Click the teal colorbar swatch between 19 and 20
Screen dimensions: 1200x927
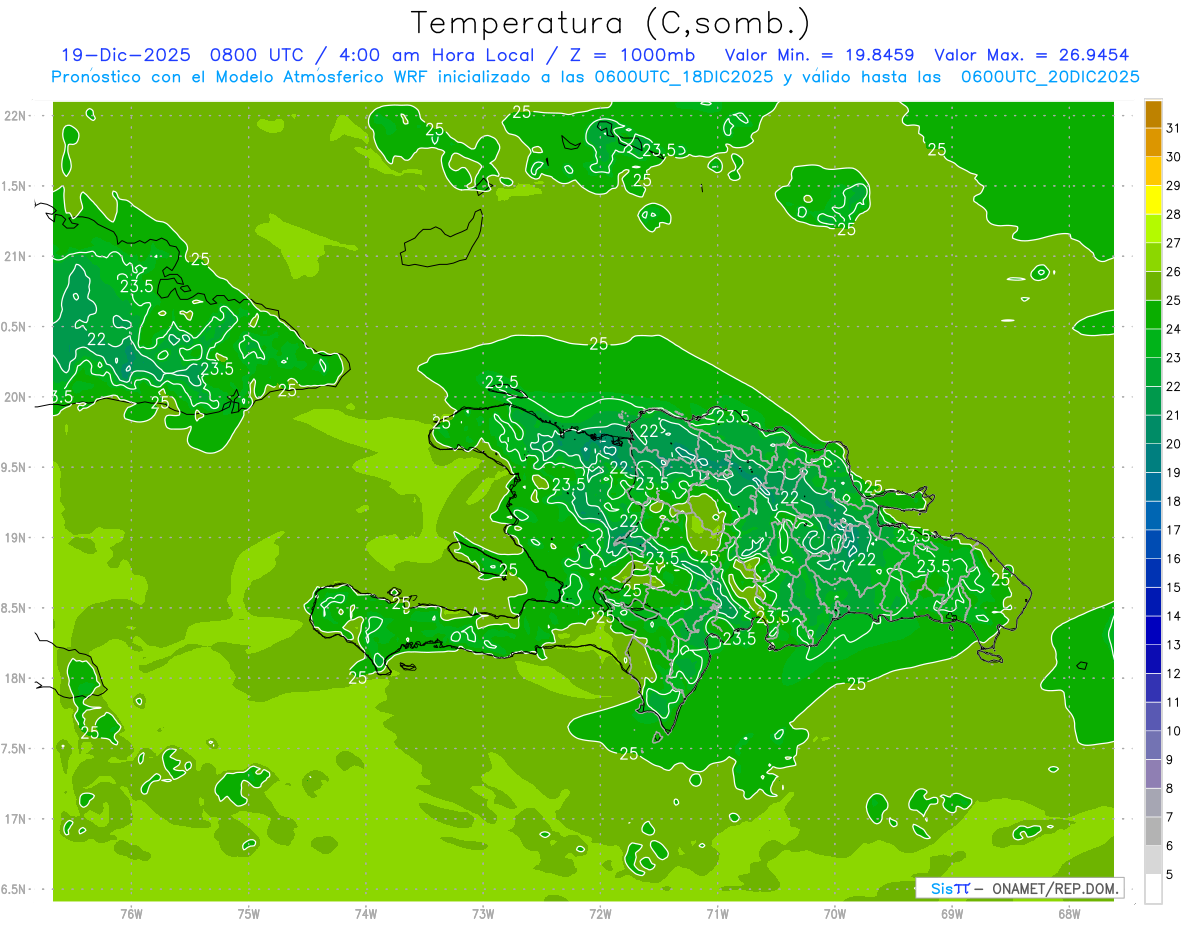click(1153, 458)
